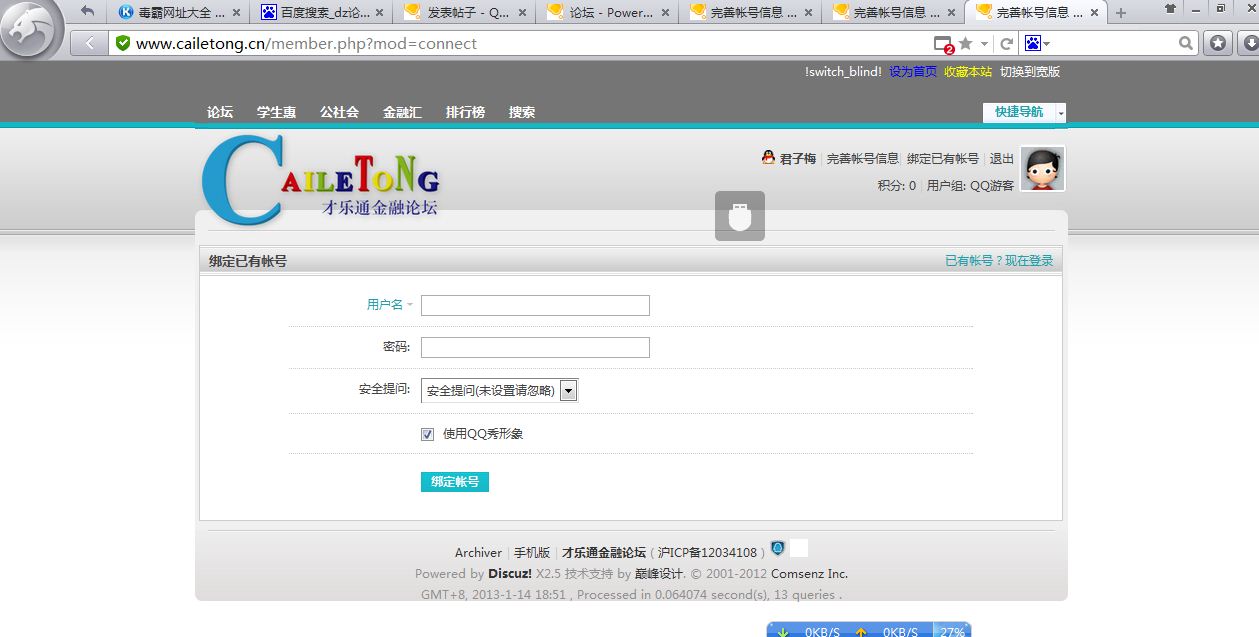Click the Discuz! link in the footer

point(510,574)
